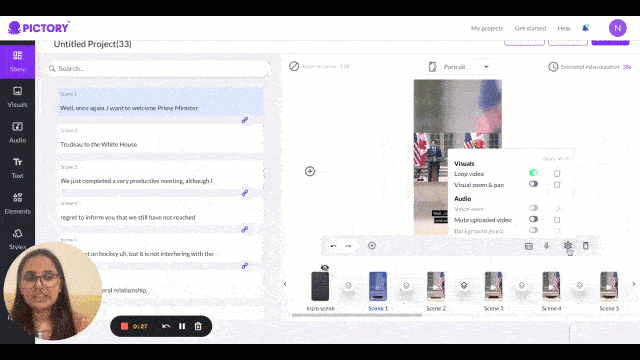This screenshot has width=640, height=360.
Task: Stop the screen recording with red square
Action: (x=124, y=326)
